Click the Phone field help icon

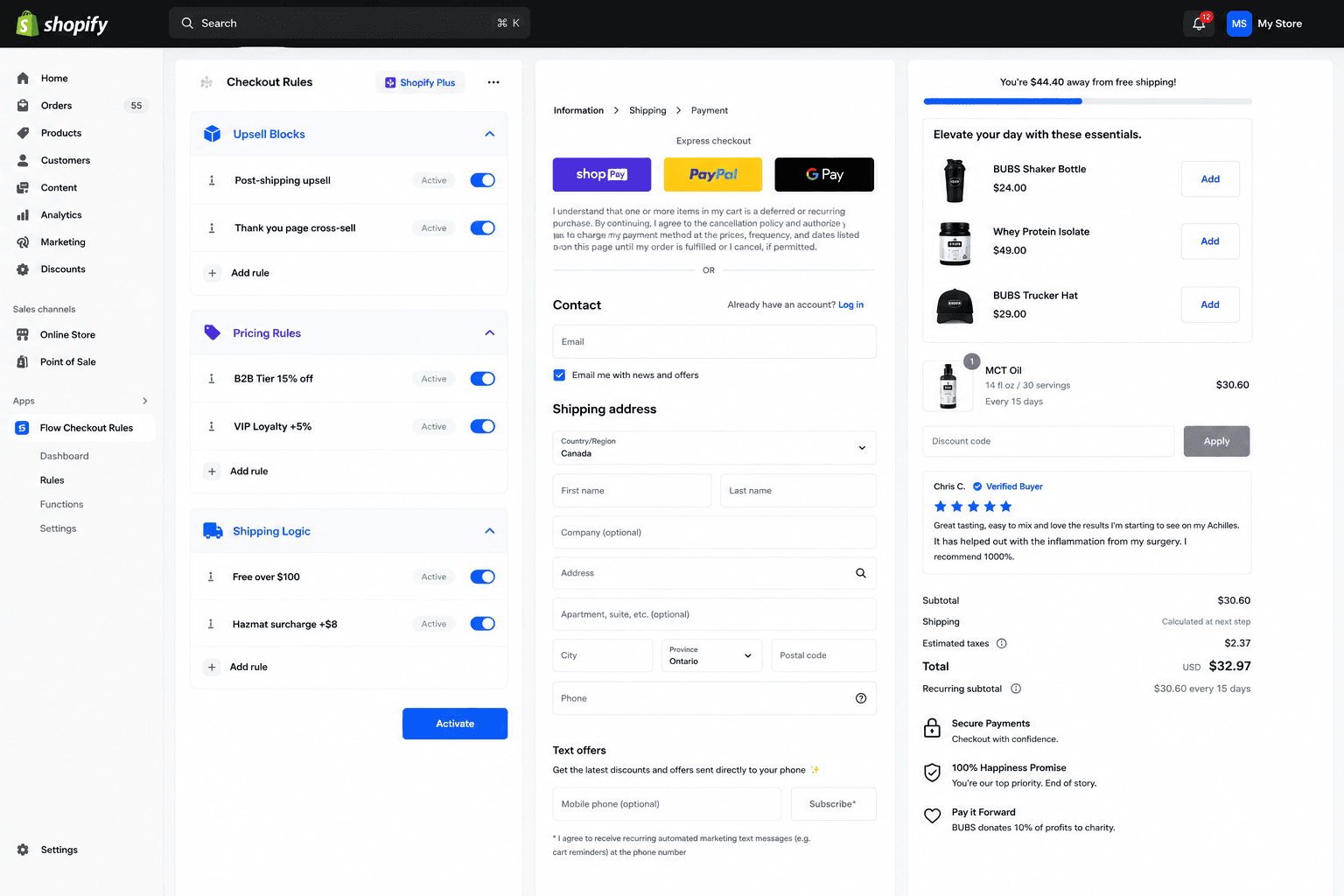pyautogui.click(x=861, y=698)
